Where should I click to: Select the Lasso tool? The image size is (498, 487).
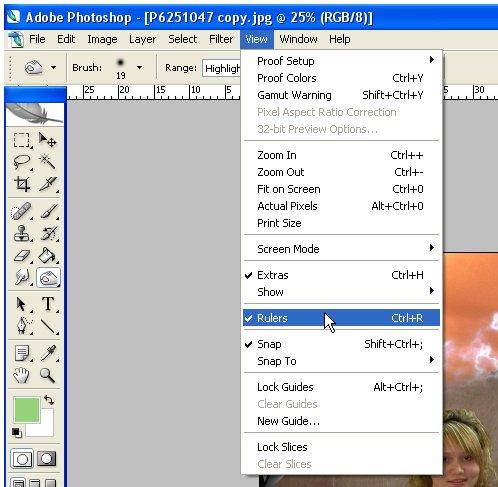pyautogui.click(x=21, y=162)
